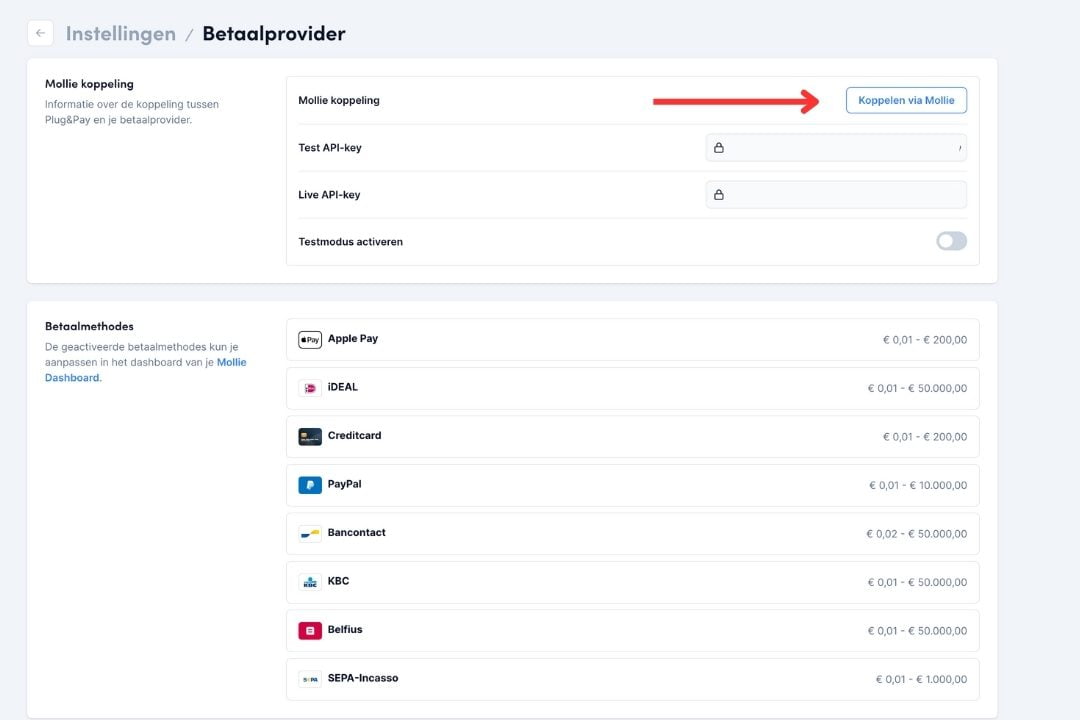Image resolution: width=1080 pixels, height=720 pixels.
Task: Click the iDEAL logo icon
Action: [310, 388]
